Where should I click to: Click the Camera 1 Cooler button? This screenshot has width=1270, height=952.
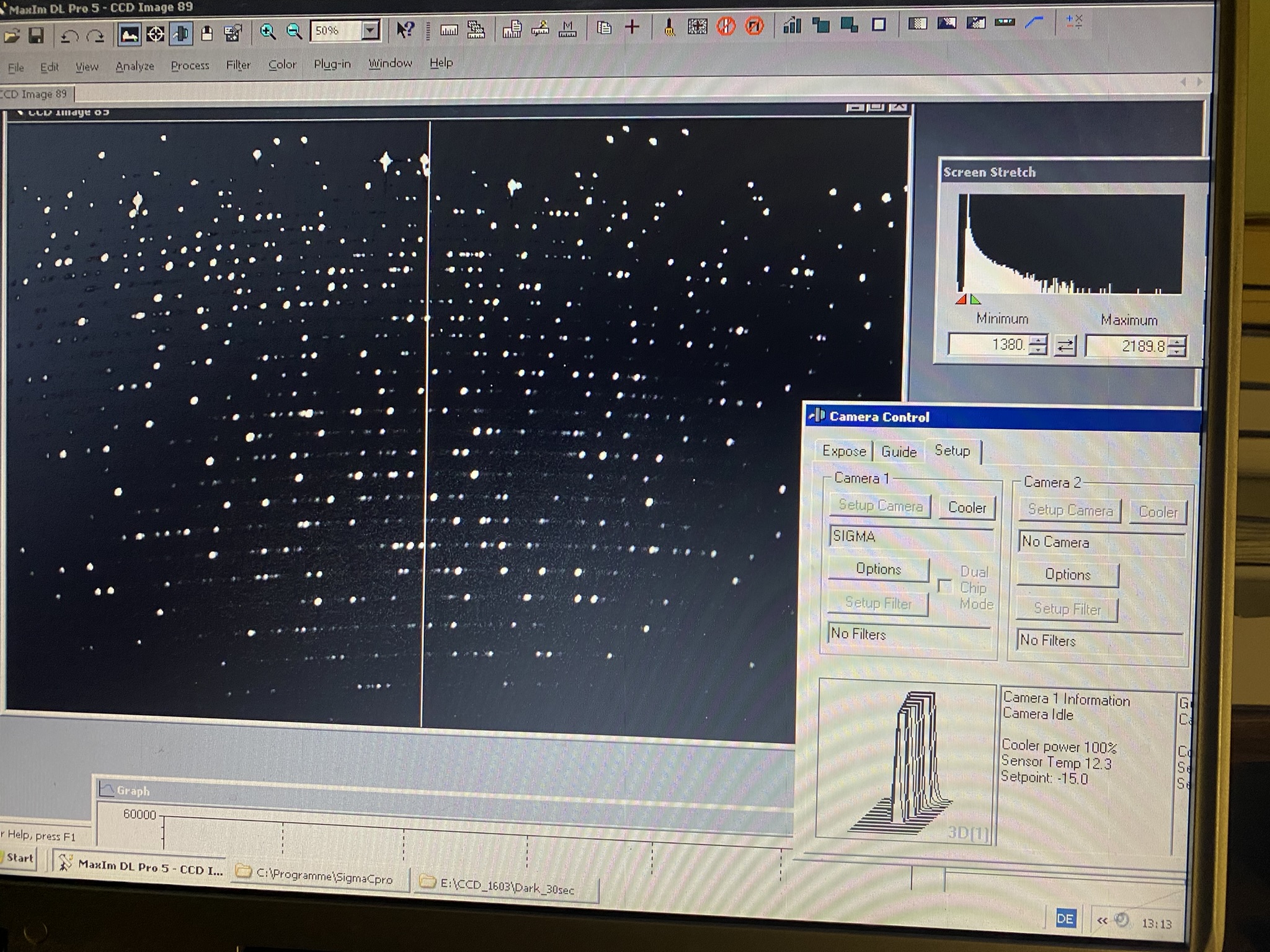click(x=966, y=508)
